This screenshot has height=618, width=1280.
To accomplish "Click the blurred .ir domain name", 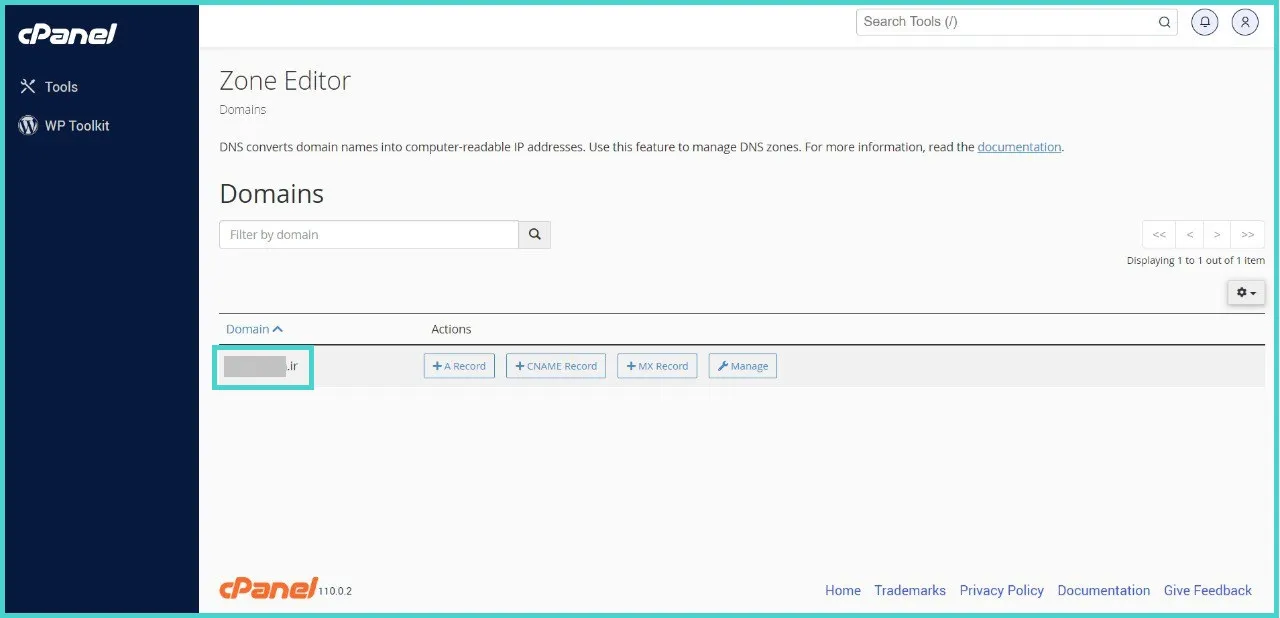I will 262,366.
